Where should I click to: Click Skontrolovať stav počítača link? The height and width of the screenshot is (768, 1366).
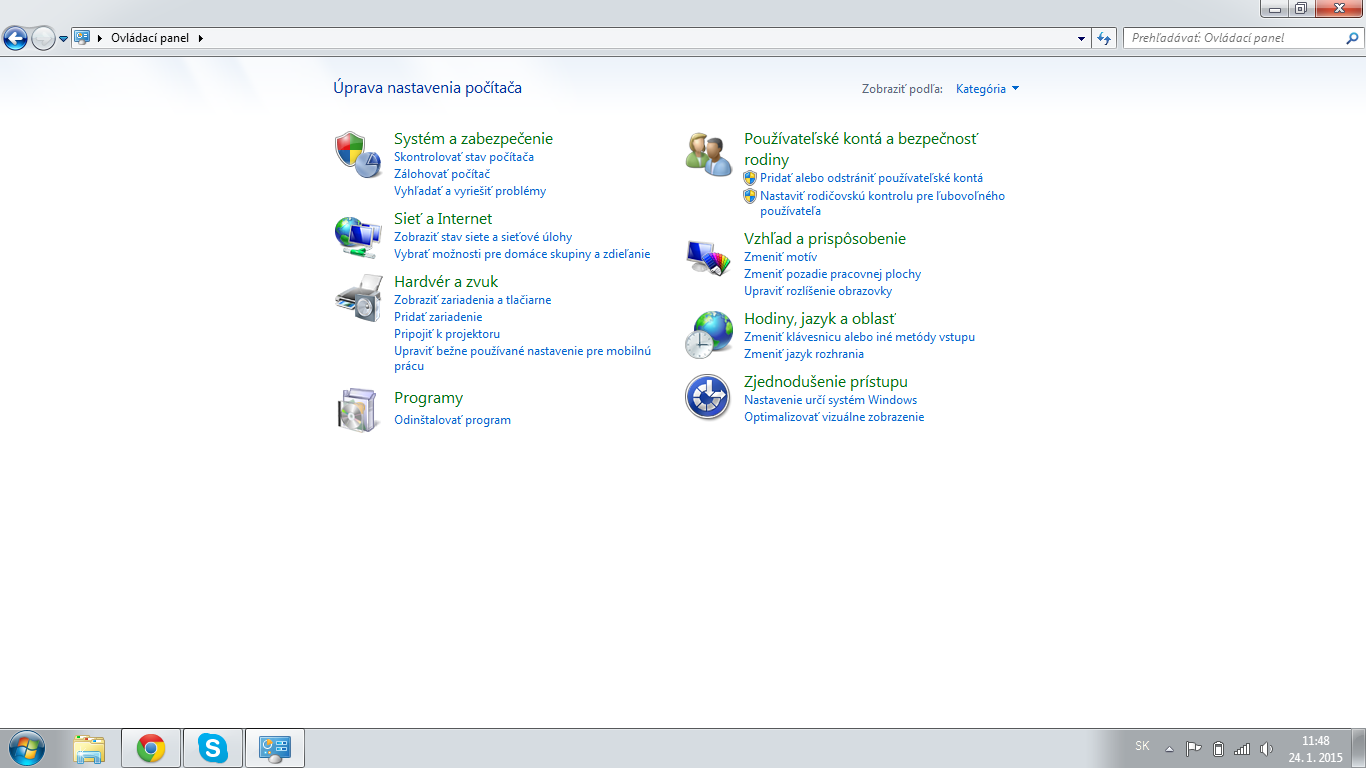[464, 157]
